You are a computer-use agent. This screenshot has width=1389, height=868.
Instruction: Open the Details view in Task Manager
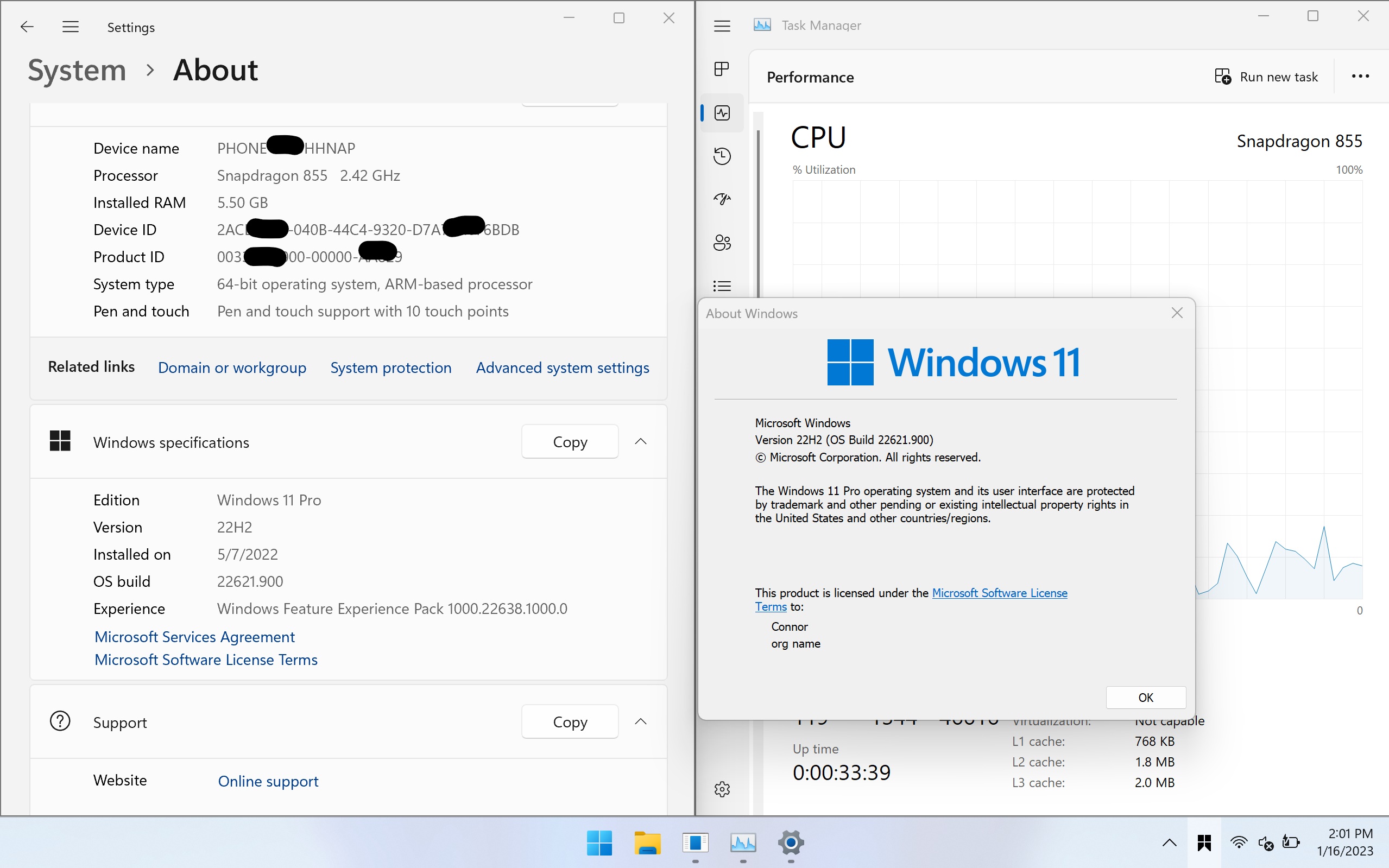721,286
